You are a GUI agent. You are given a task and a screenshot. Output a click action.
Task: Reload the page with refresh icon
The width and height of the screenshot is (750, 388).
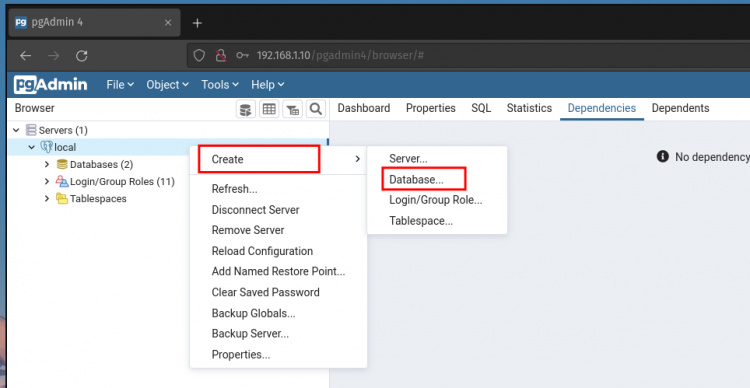click(82, 56)
